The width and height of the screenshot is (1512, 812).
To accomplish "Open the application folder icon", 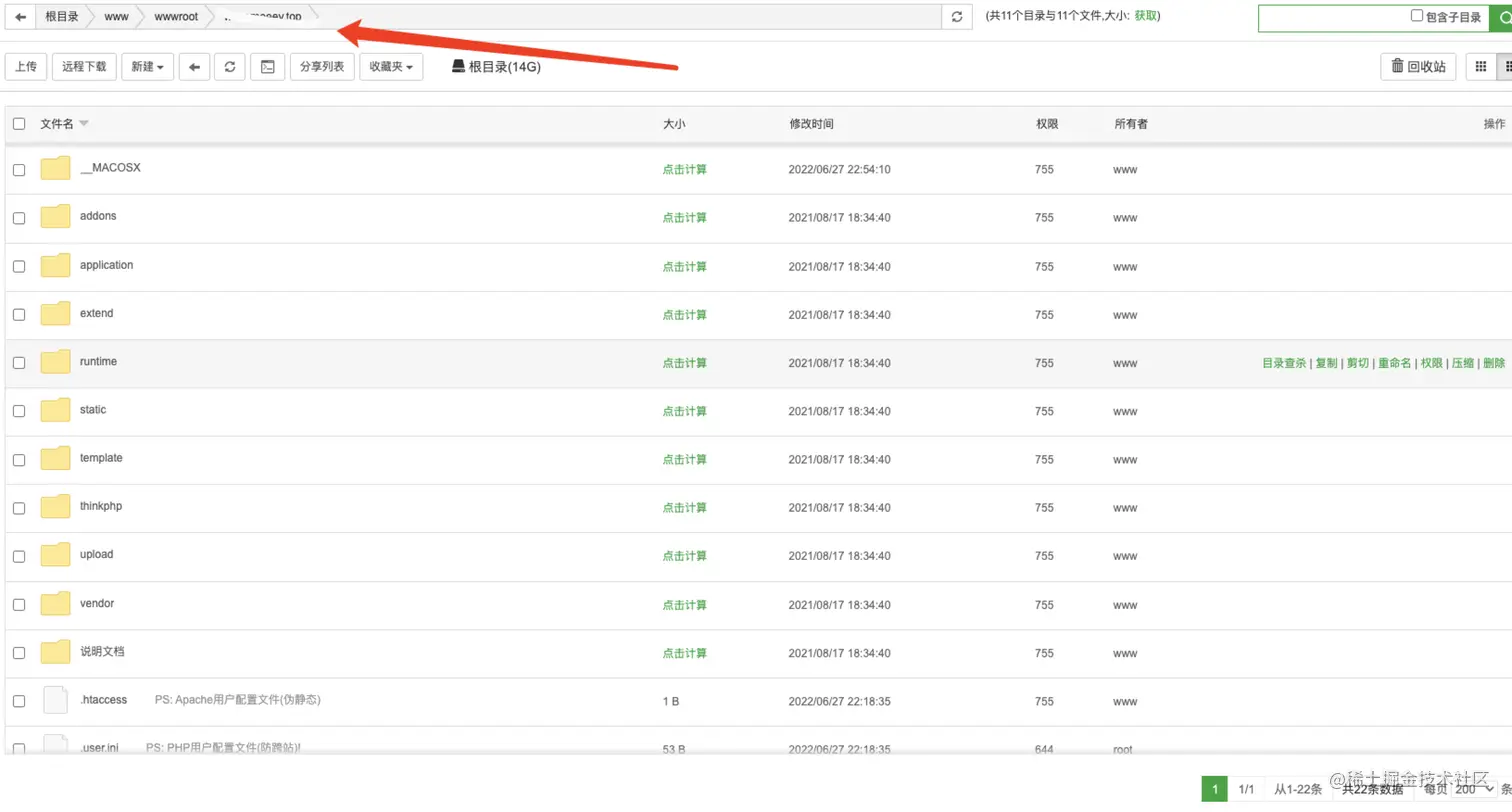I will (55, 266).
